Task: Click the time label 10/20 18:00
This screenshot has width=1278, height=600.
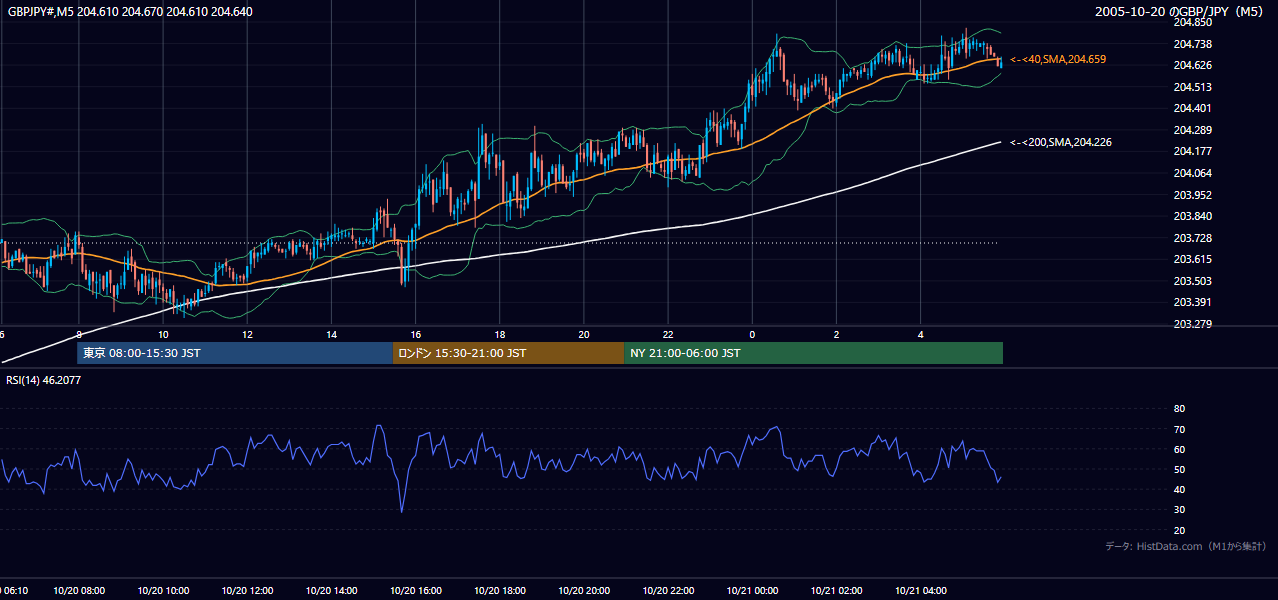Action: [499, 591]
